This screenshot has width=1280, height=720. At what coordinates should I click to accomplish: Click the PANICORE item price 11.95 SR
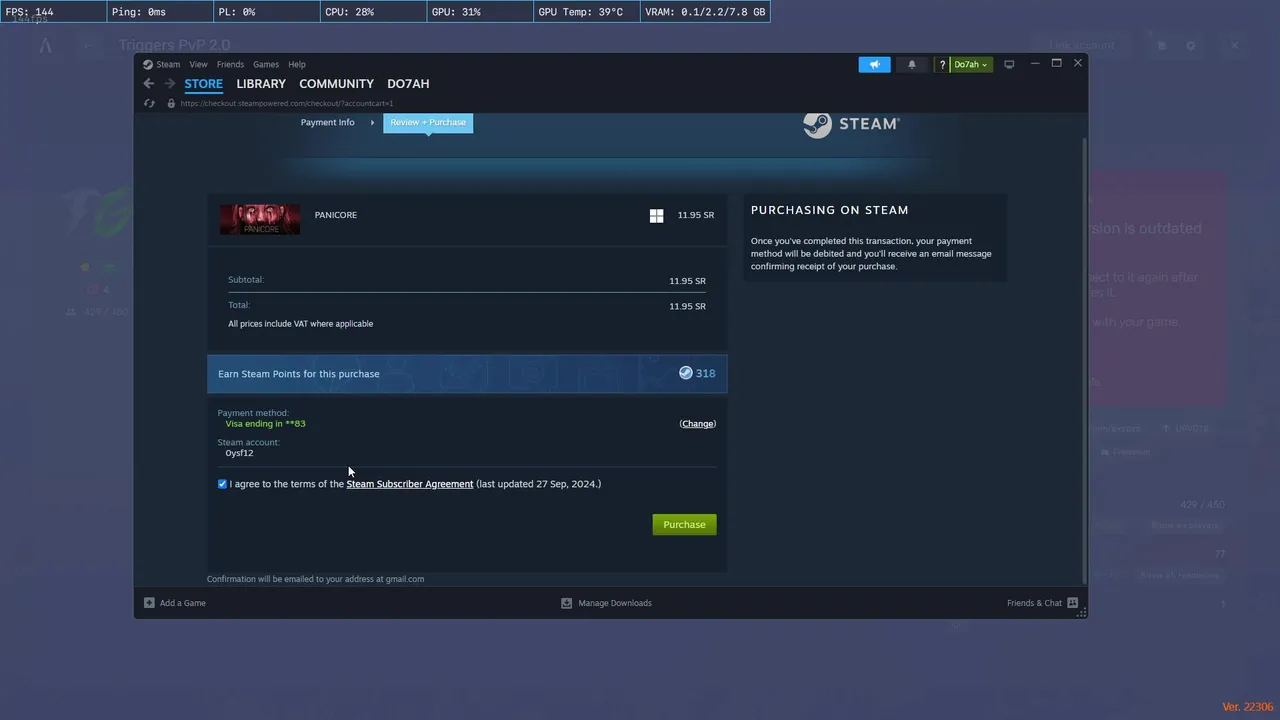(695, 215)
